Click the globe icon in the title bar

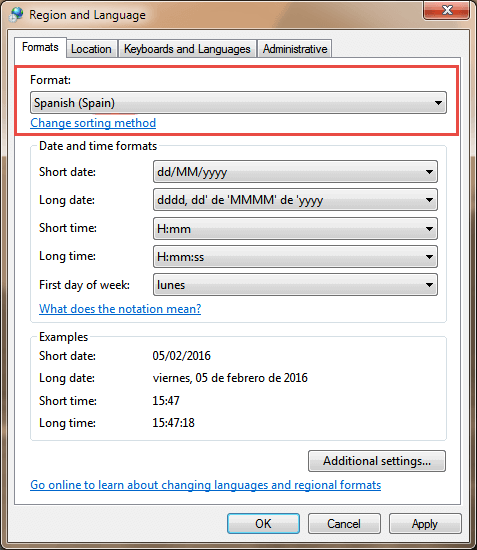click(16, 14)
